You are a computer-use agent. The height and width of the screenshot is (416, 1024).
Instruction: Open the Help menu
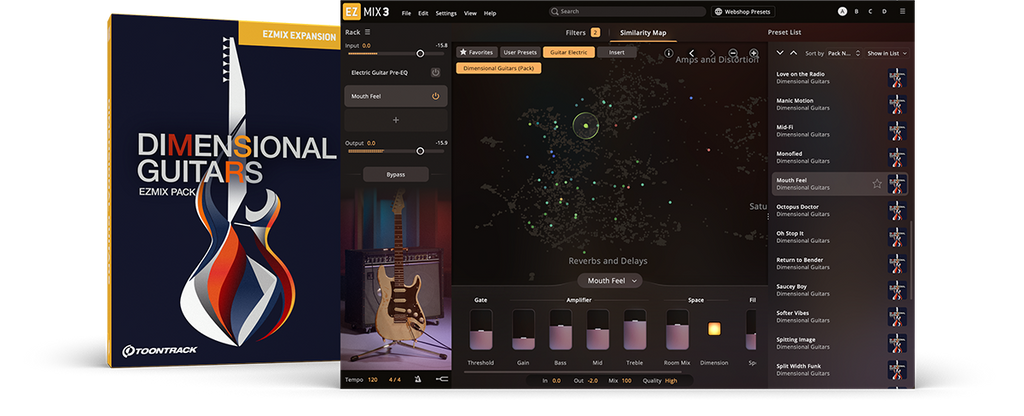(x=490, y=13)
